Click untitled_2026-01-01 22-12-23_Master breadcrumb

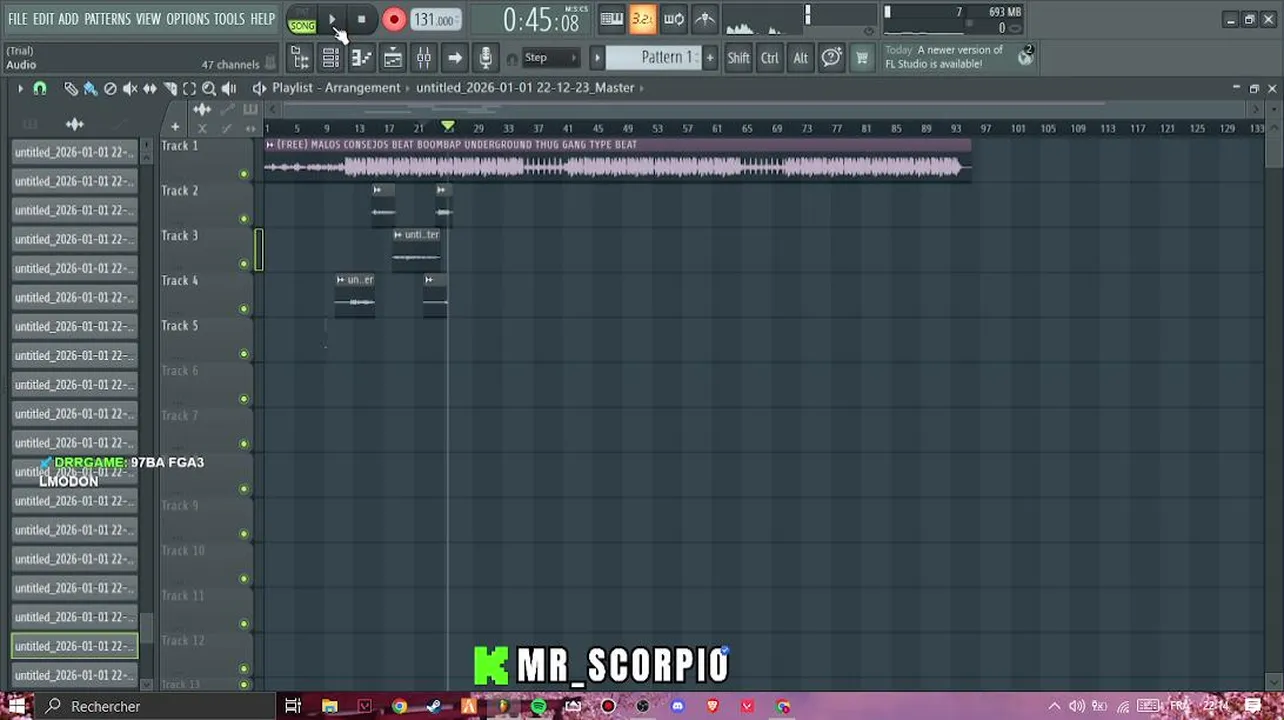click(525, 88)
